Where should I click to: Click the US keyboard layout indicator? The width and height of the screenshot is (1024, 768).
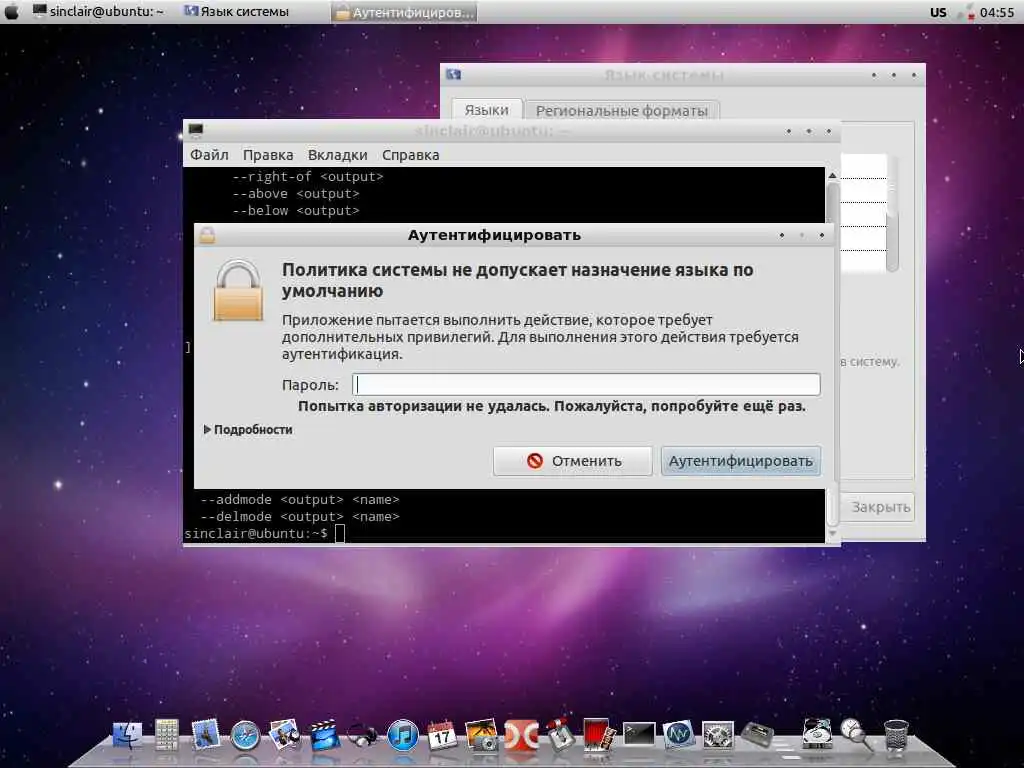(938, 12)
